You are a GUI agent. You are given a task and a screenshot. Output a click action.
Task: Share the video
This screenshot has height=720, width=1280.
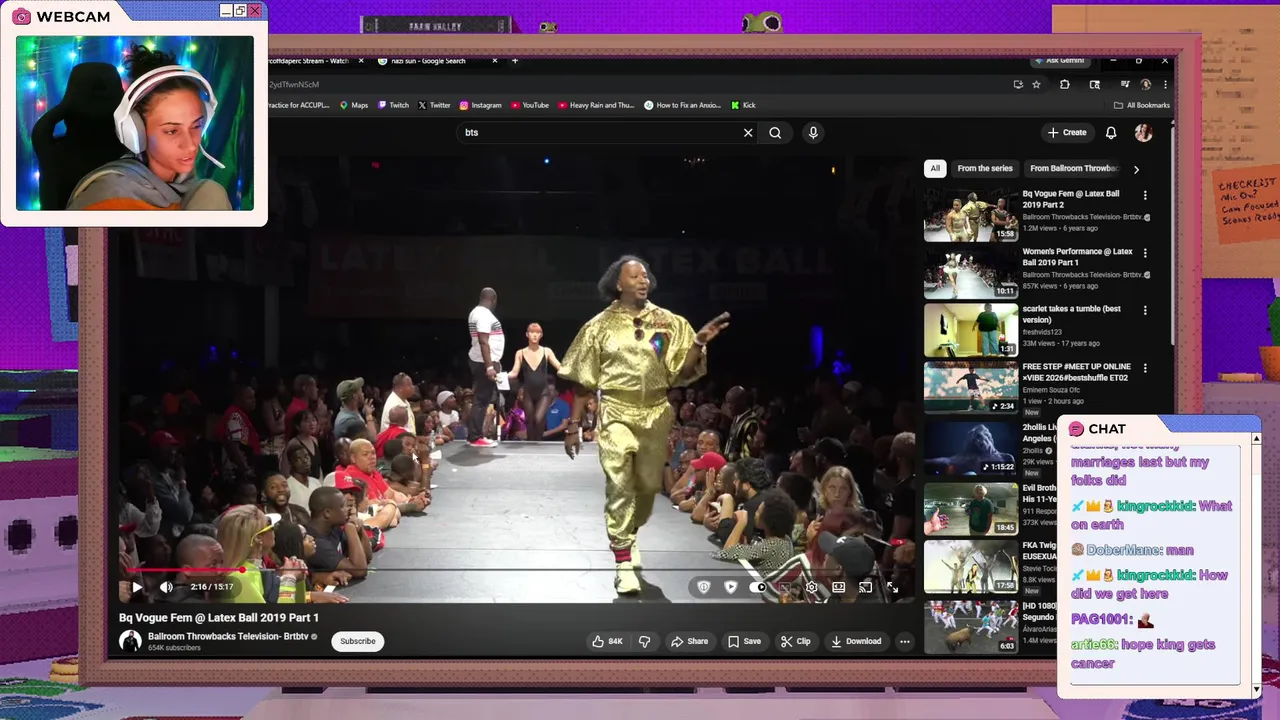pos(690,641)
